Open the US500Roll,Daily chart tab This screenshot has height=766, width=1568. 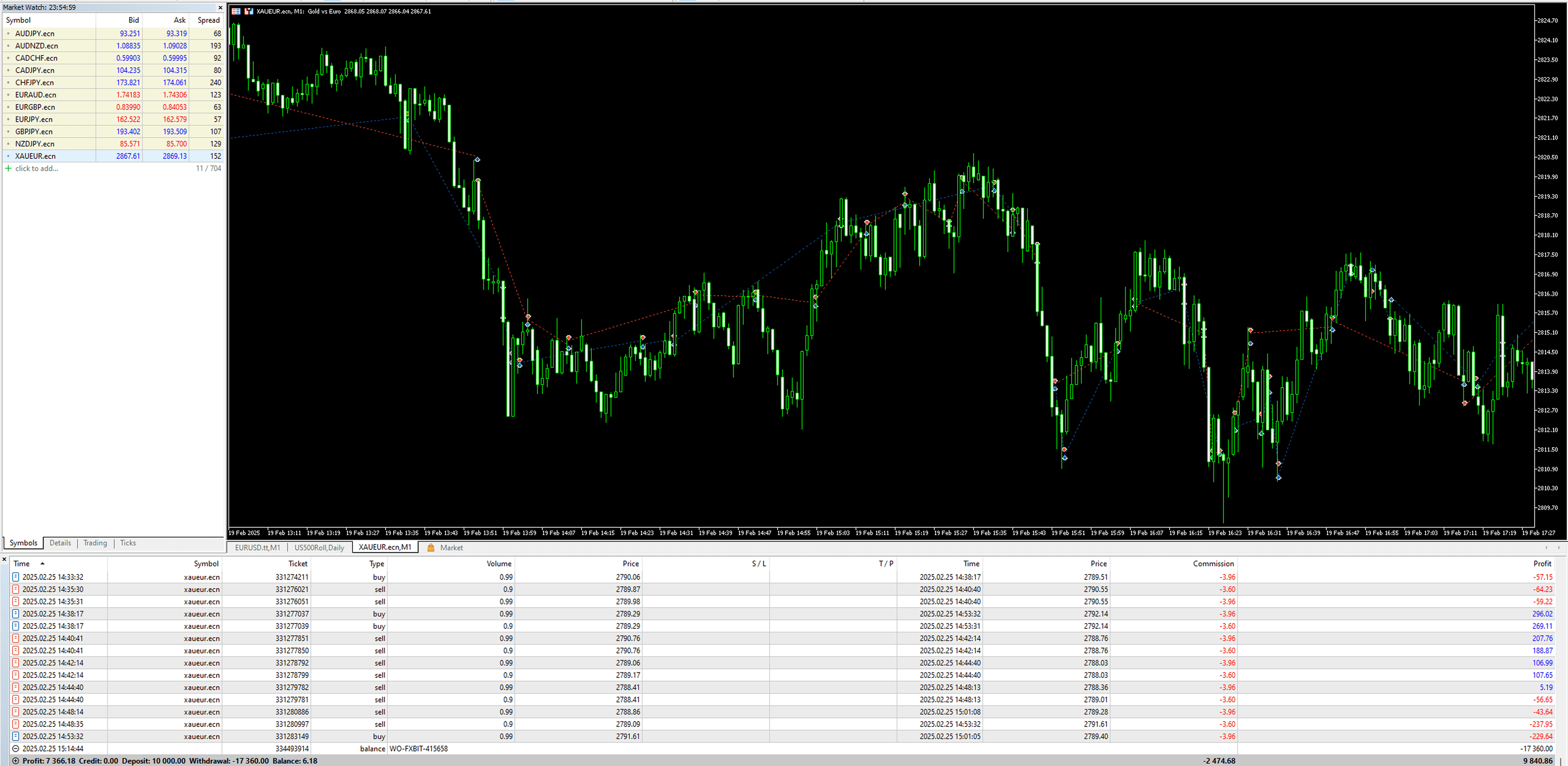click(319, 548)
